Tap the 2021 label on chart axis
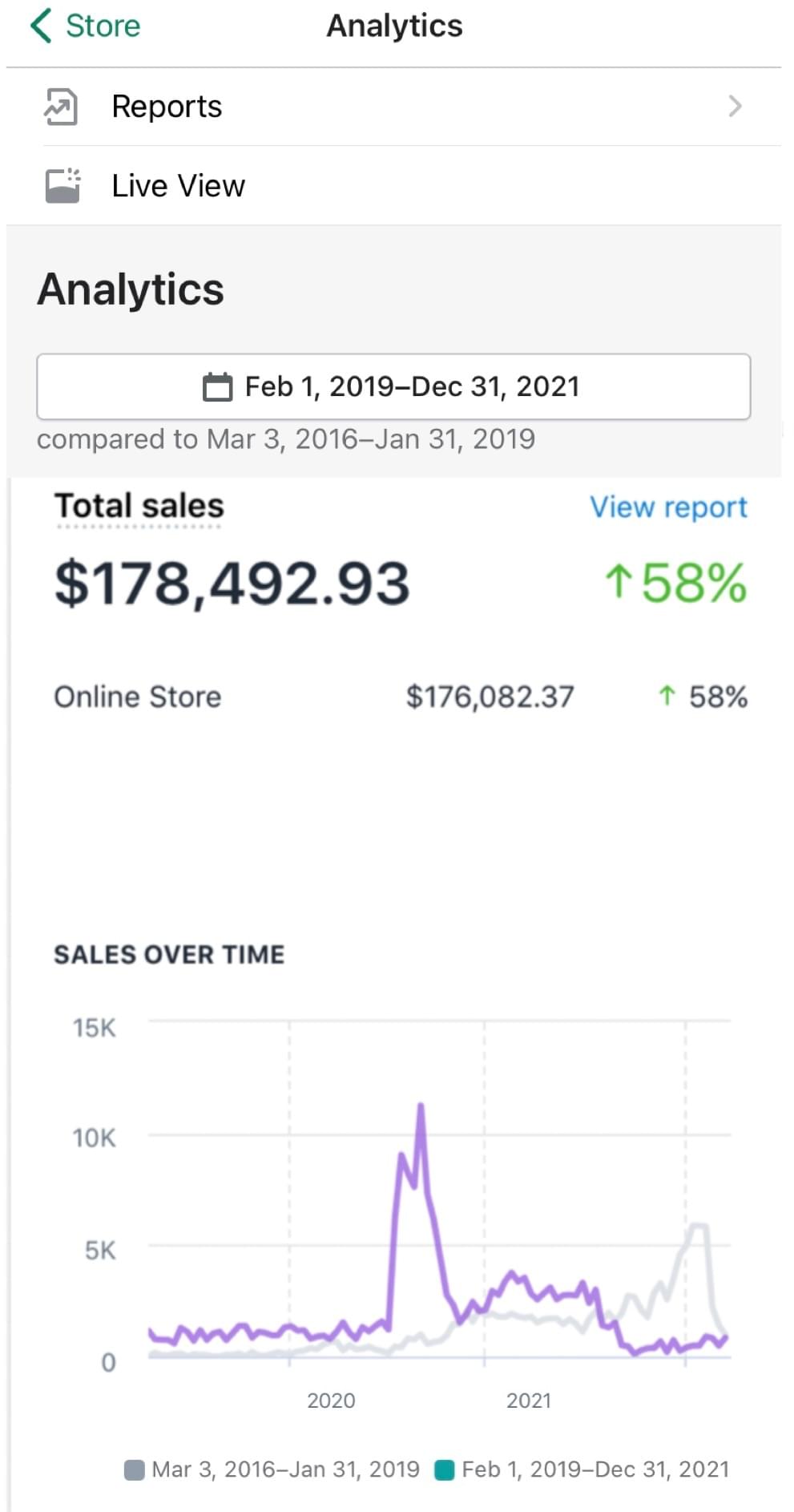 (x=529, y=1401)
